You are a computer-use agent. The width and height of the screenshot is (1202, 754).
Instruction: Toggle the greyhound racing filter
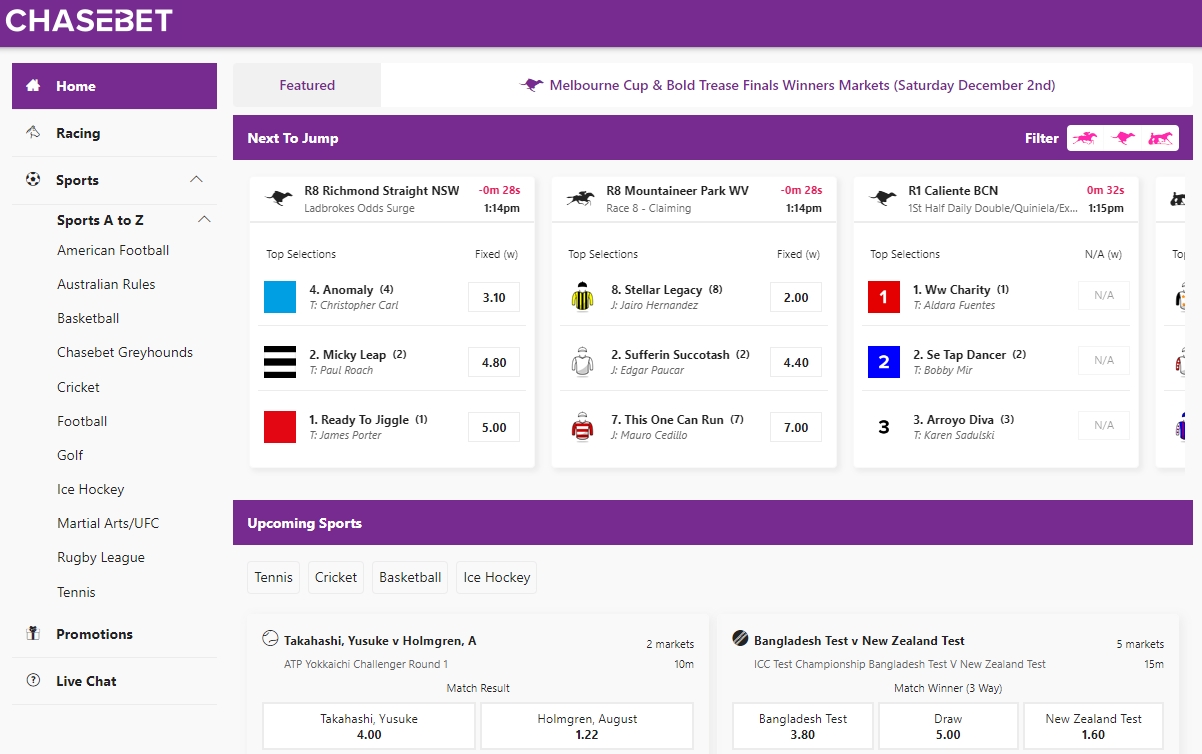(1123, 138)
